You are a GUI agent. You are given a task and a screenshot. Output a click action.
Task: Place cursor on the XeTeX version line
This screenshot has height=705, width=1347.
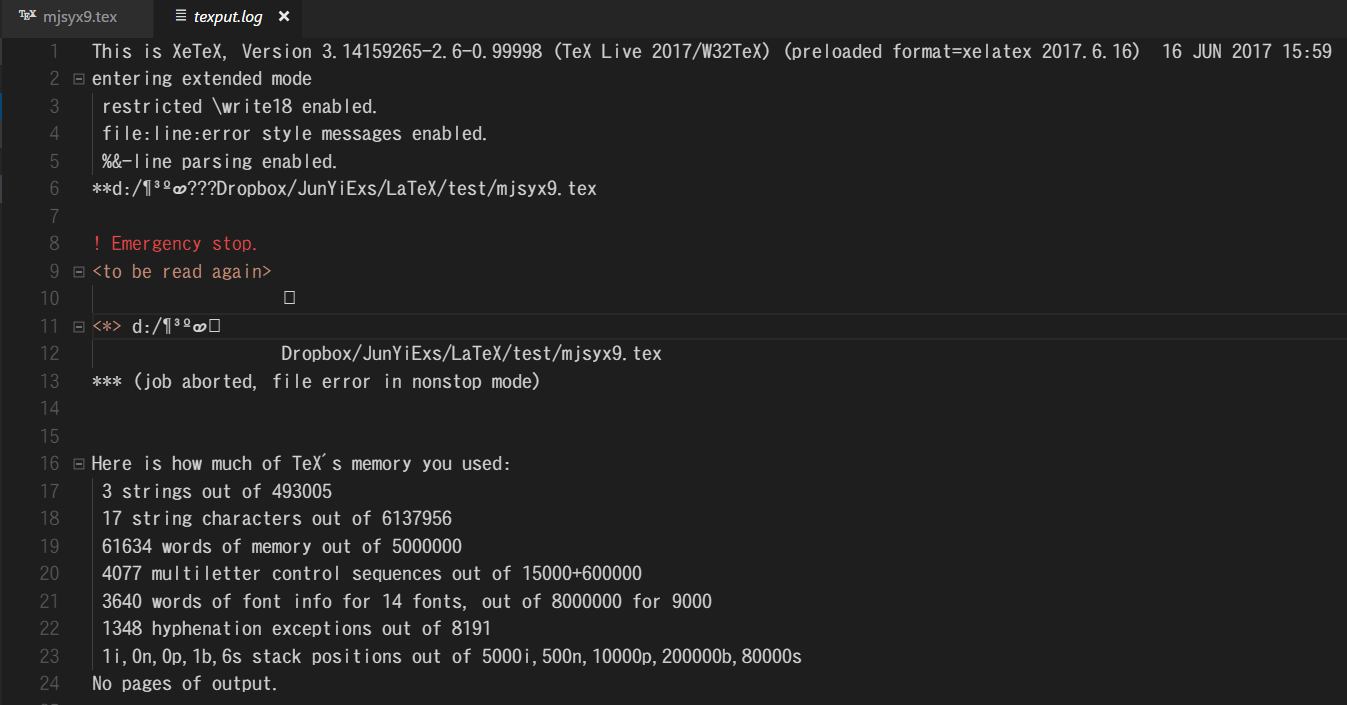400,51
